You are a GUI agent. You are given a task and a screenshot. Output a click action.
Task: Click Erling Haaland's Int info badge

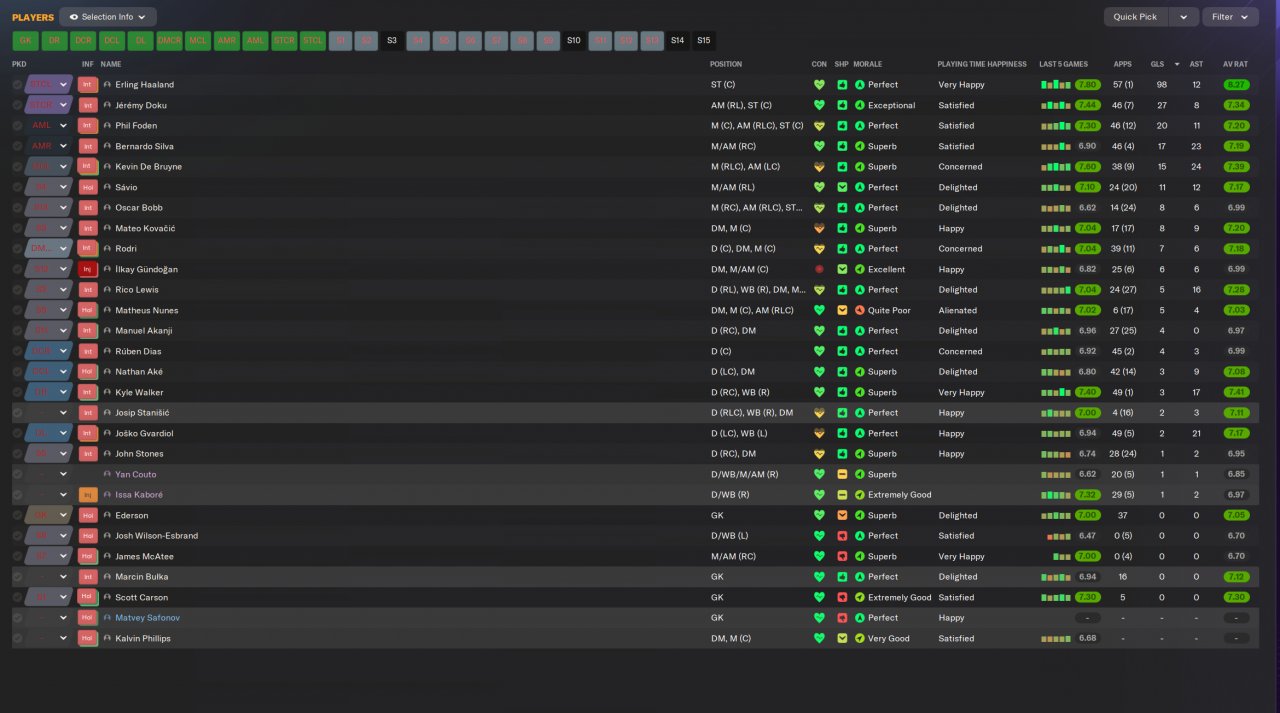click(88, 85)
